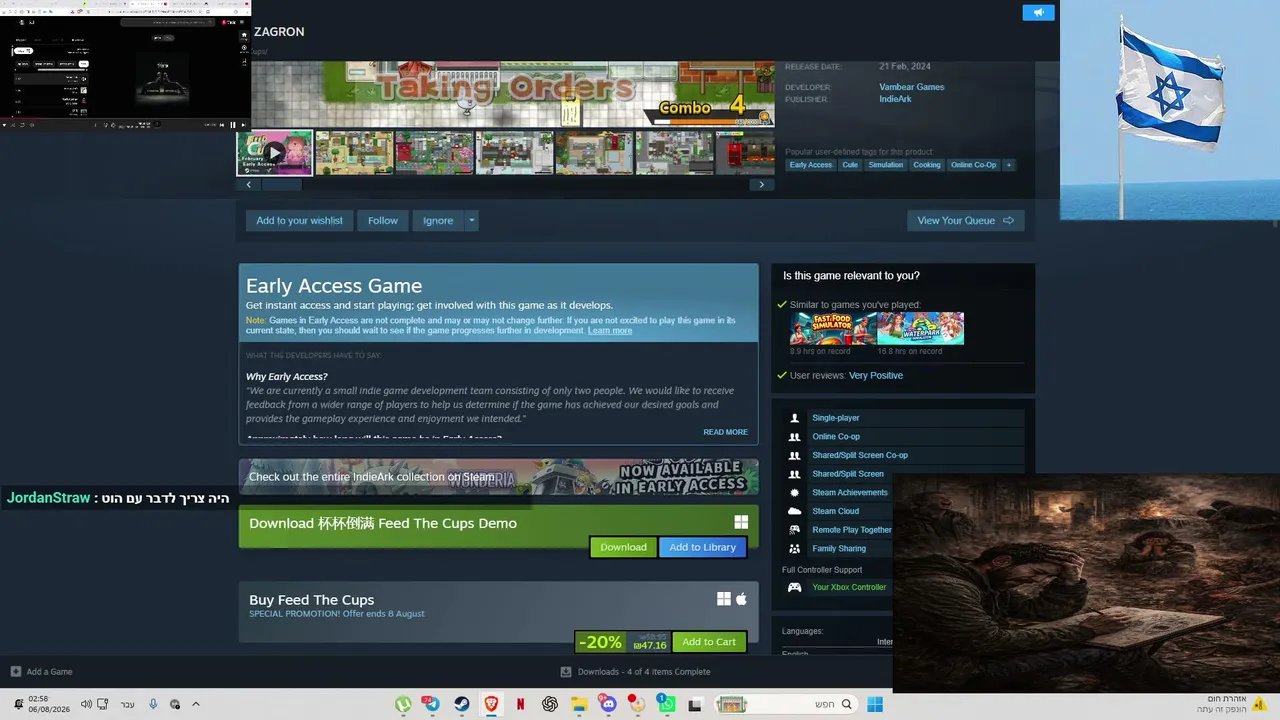Open uTorrent from the taskbar

(403, 704)
